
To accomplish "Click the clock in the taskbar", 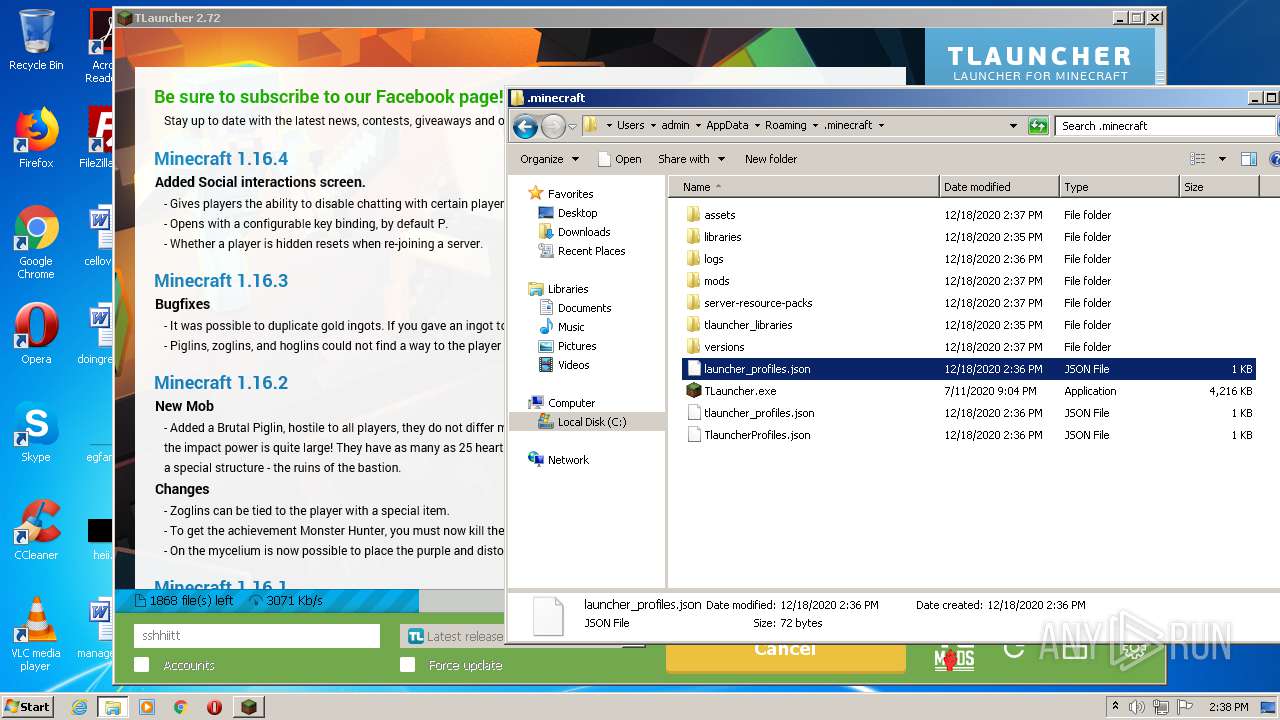I will pos(1229,707).
